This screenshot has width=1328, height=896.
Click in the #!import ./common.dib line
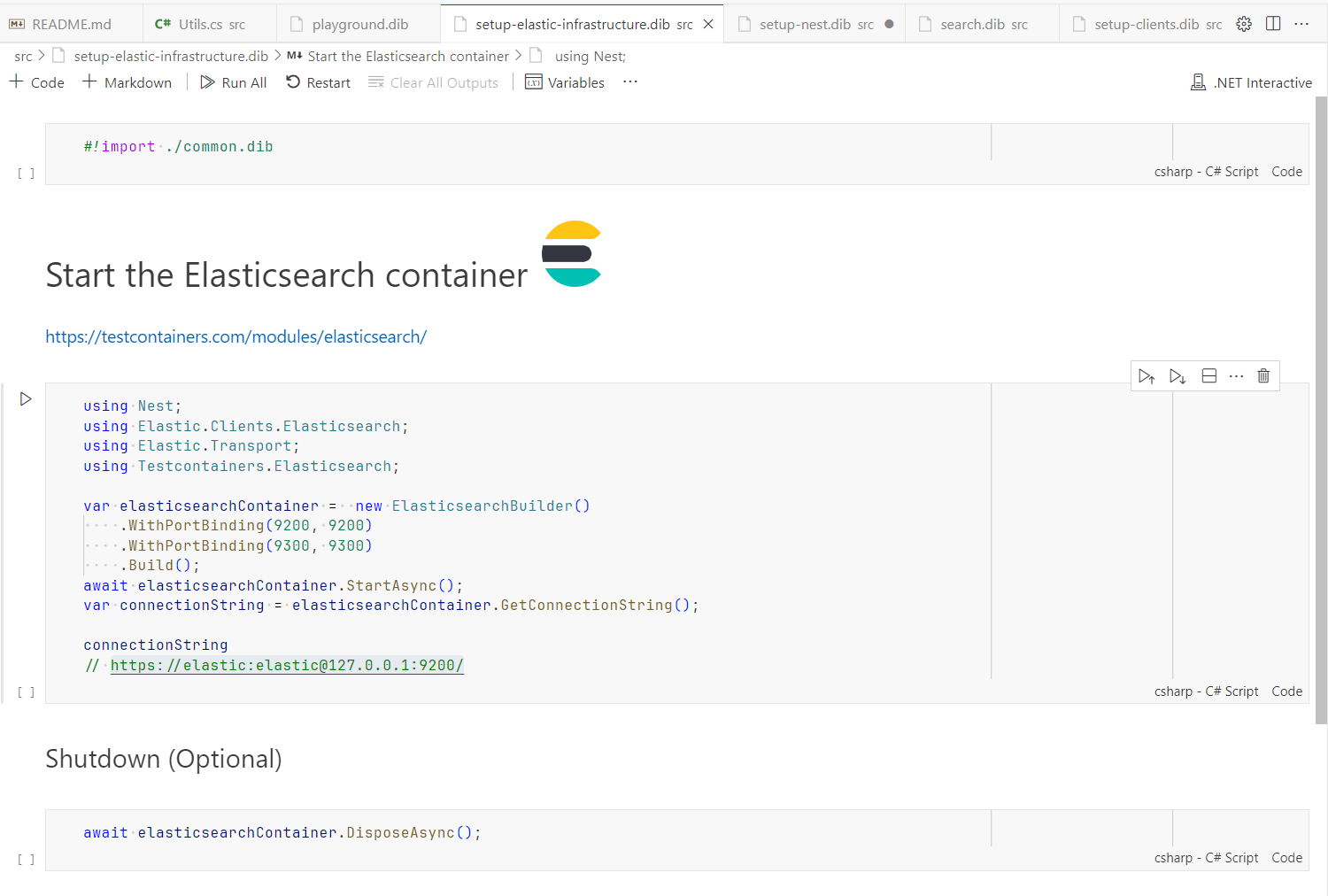[178, 147]
